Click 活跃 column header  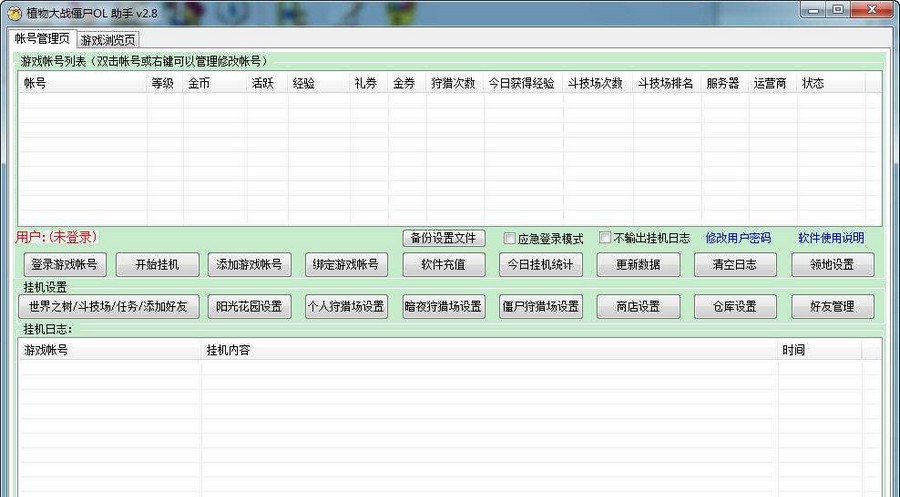click(267, 83)
